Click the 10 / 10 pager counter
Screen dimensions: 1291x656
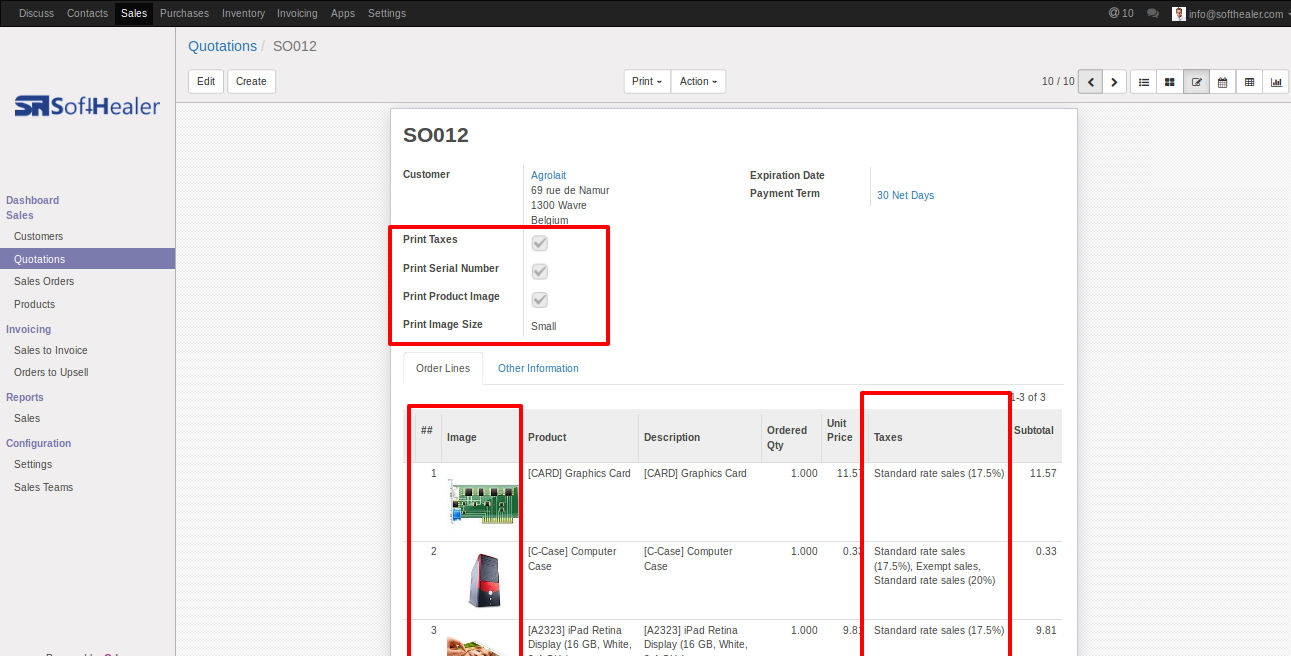[x=1058, y=81]
